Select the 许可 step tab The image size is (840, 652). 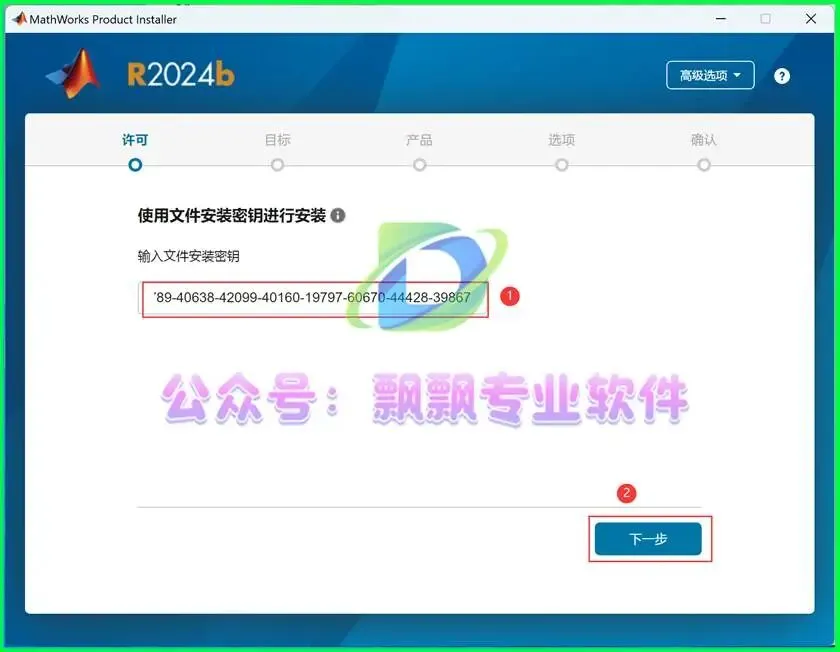tap(135, 140)
